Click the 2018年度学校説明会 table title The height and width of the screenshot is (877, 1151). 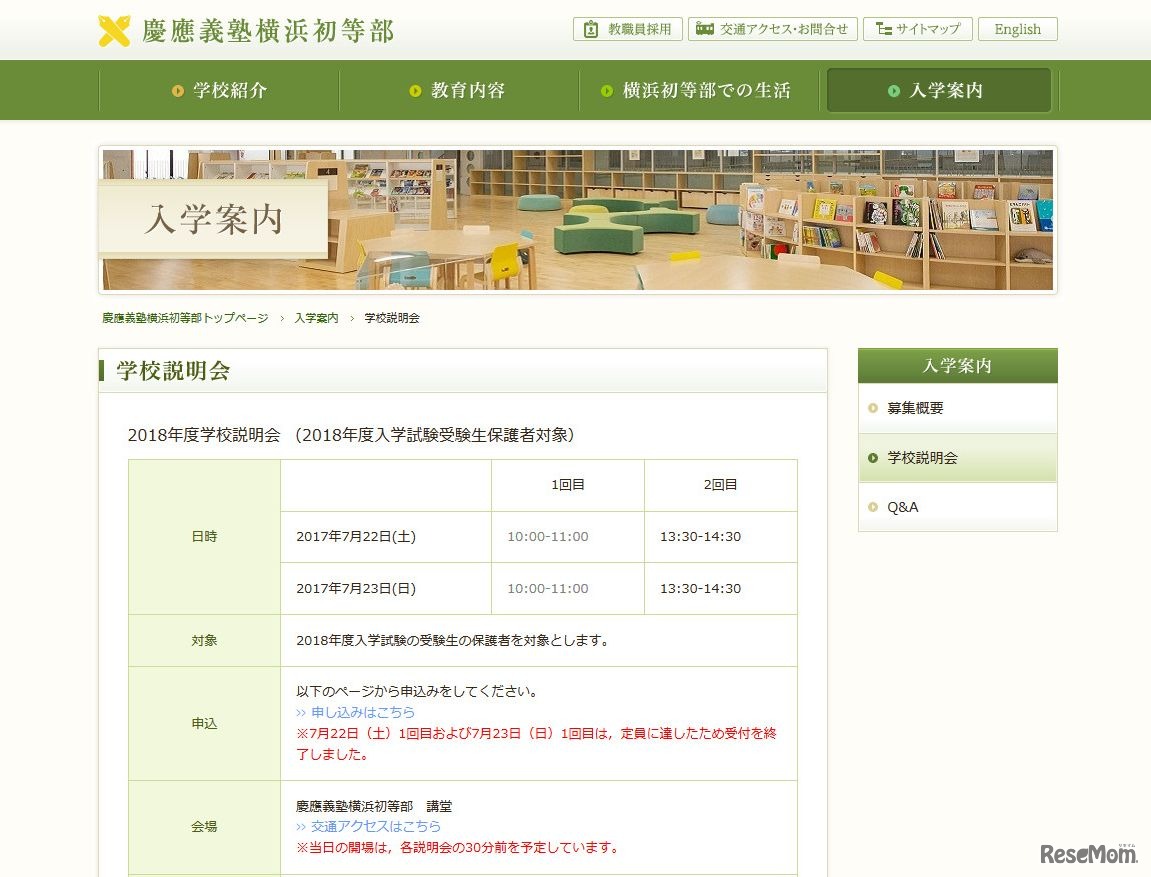click(x=351, y=435)
